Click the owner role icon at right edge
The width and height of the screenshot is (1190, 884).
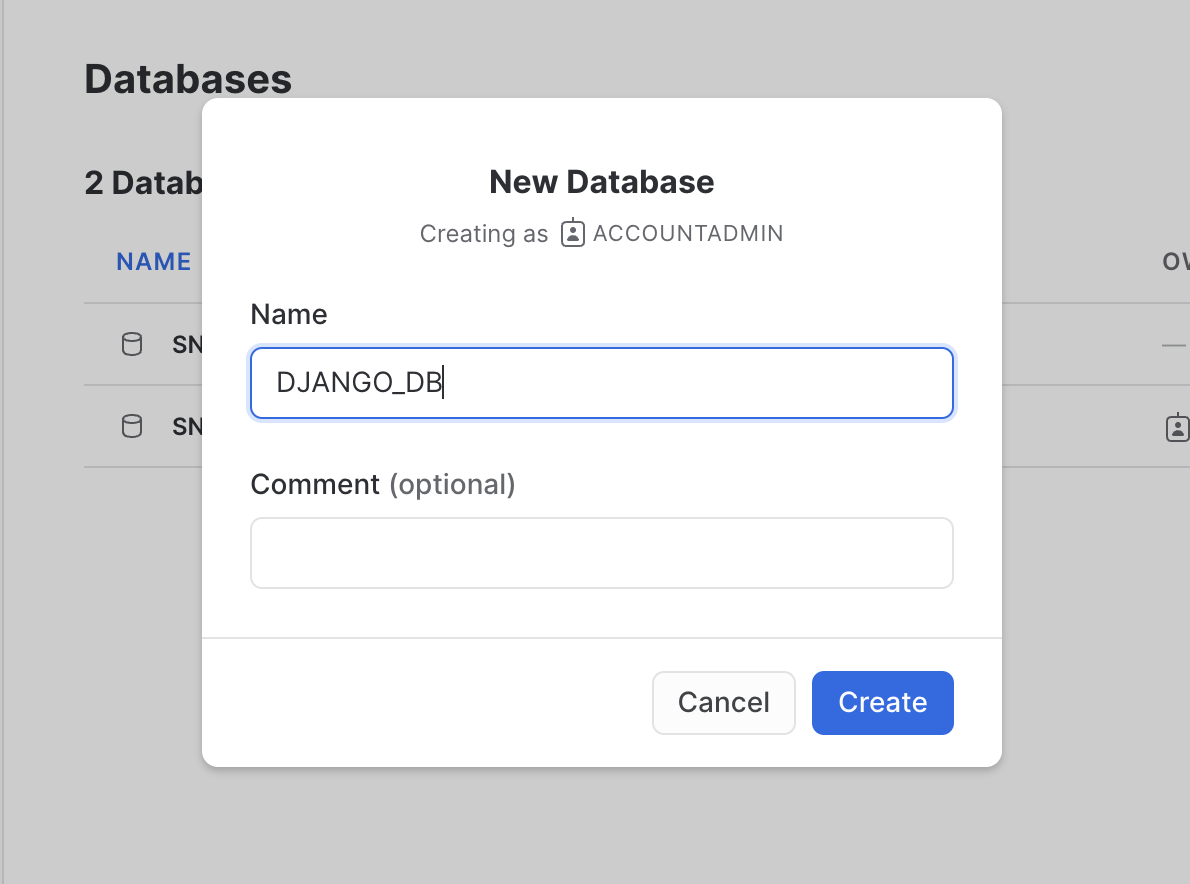[x=1177, y=428]
